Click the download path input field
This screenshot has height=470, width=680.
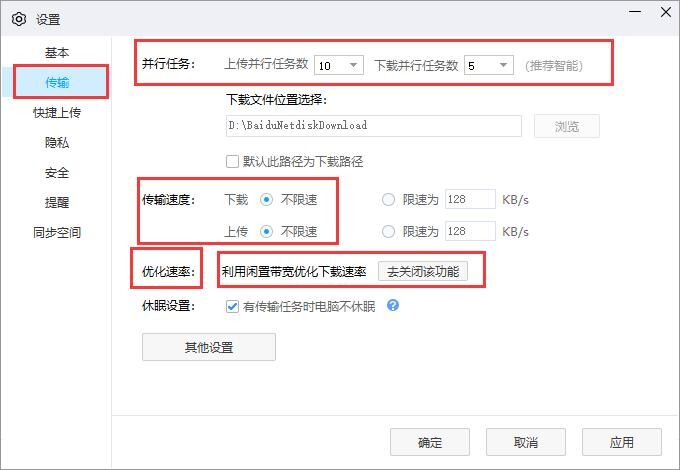coord(373,126)
